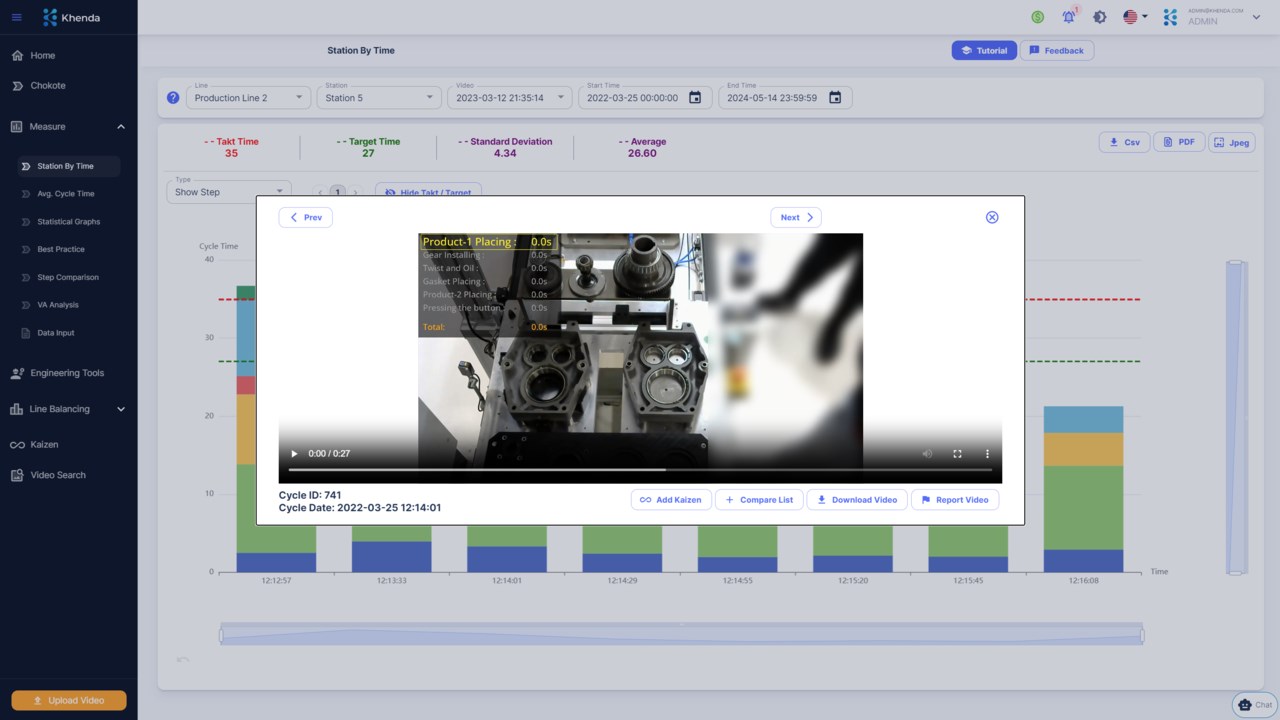1280x720 pixels.
Task: Click the green dollar coin icon
Action: point(1038,17)
